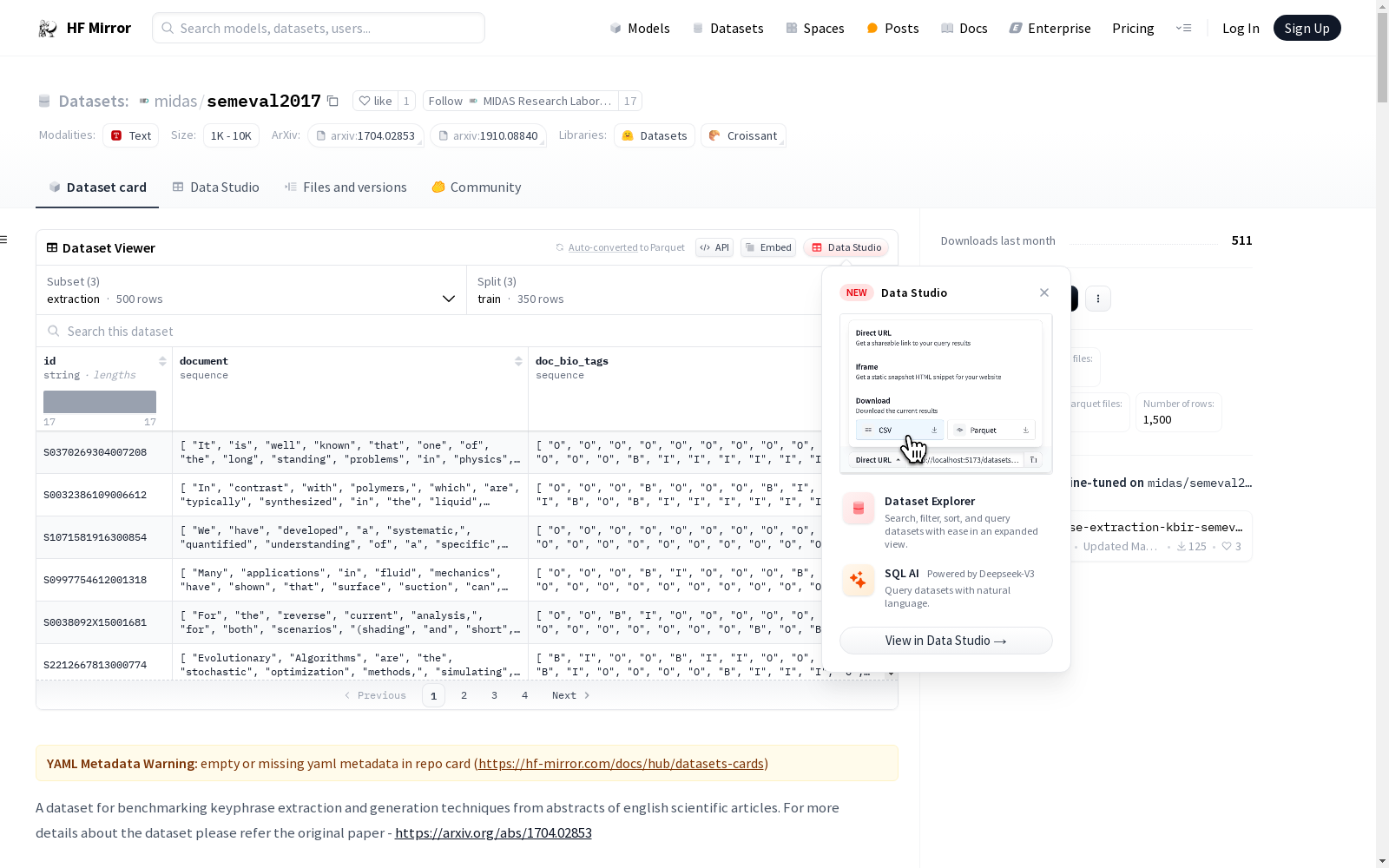Copy the dataset name semeval2017 with the copy icon
Viewport: 1389px width, 868px height.
click(x=332, y=101)
